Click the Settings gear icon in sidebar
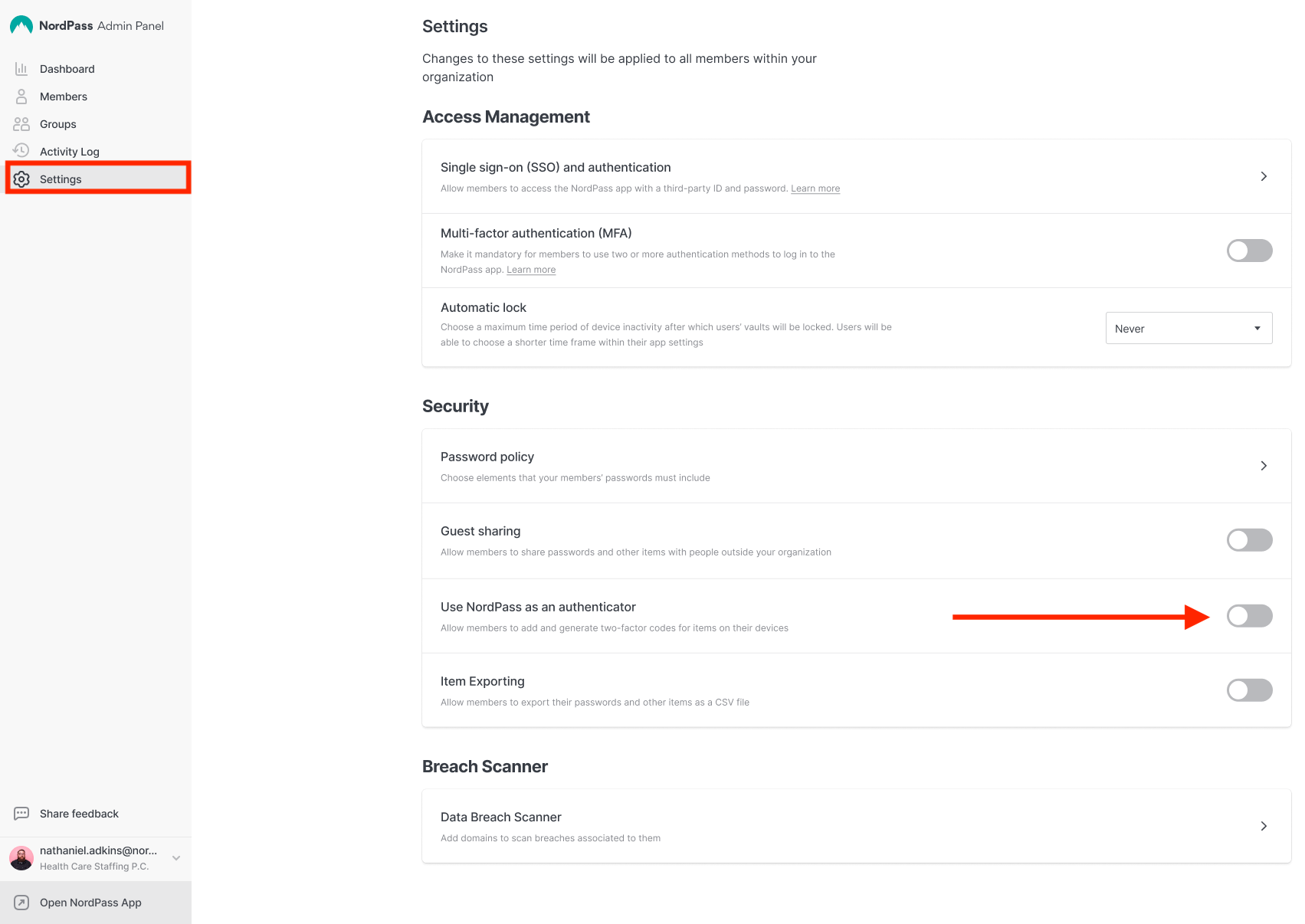The width and height of the screenshot is (1305, 924). point(21,179)
